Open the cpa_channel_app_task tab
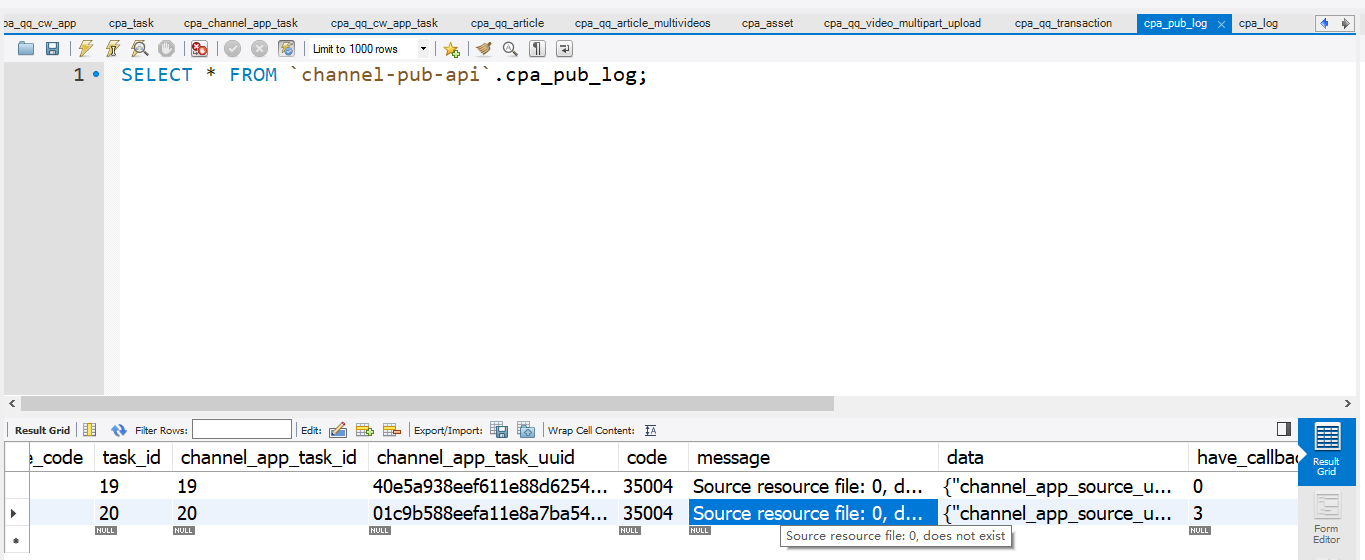The image size is (1365, 560). point(240,23)
